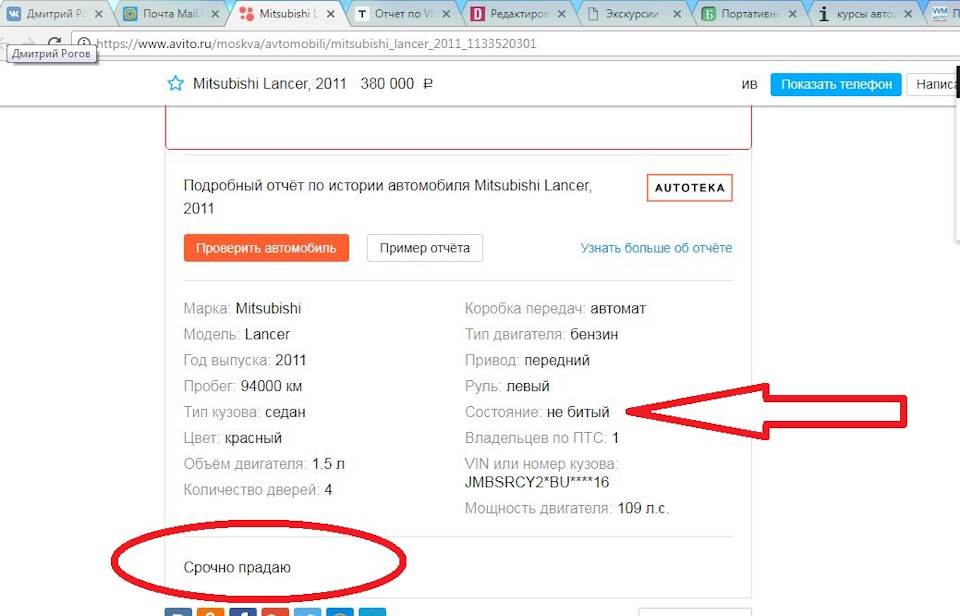Click the price 380 000 ₽
960x616 pixels.
pyautogui.click(x=397, y=83)
